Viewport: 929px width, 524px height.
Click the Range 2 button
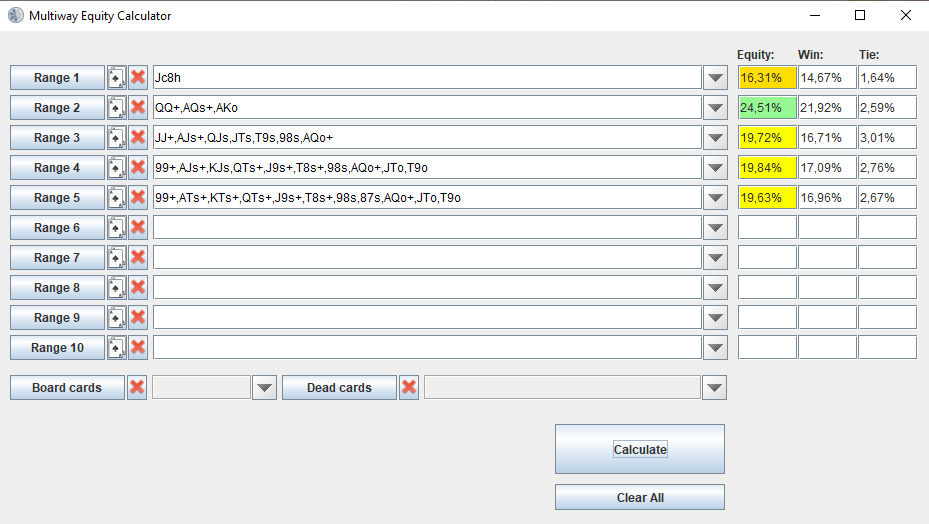tap(57, 107)
